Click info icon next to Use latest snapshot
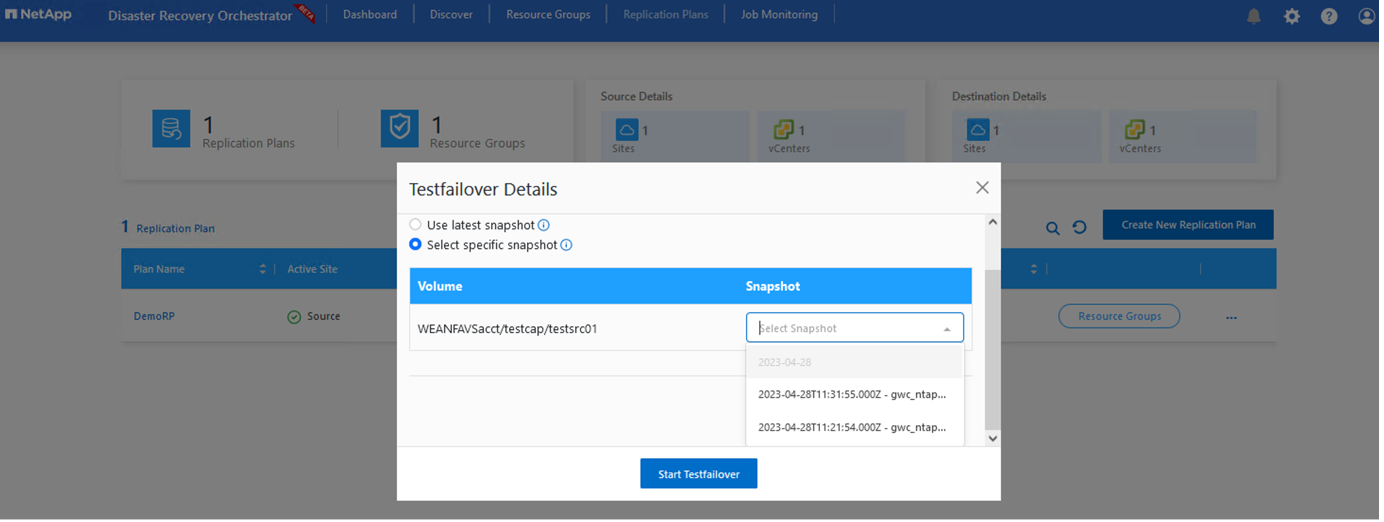The width and height of the screenshot is (1384, 522). coord(545,226)
